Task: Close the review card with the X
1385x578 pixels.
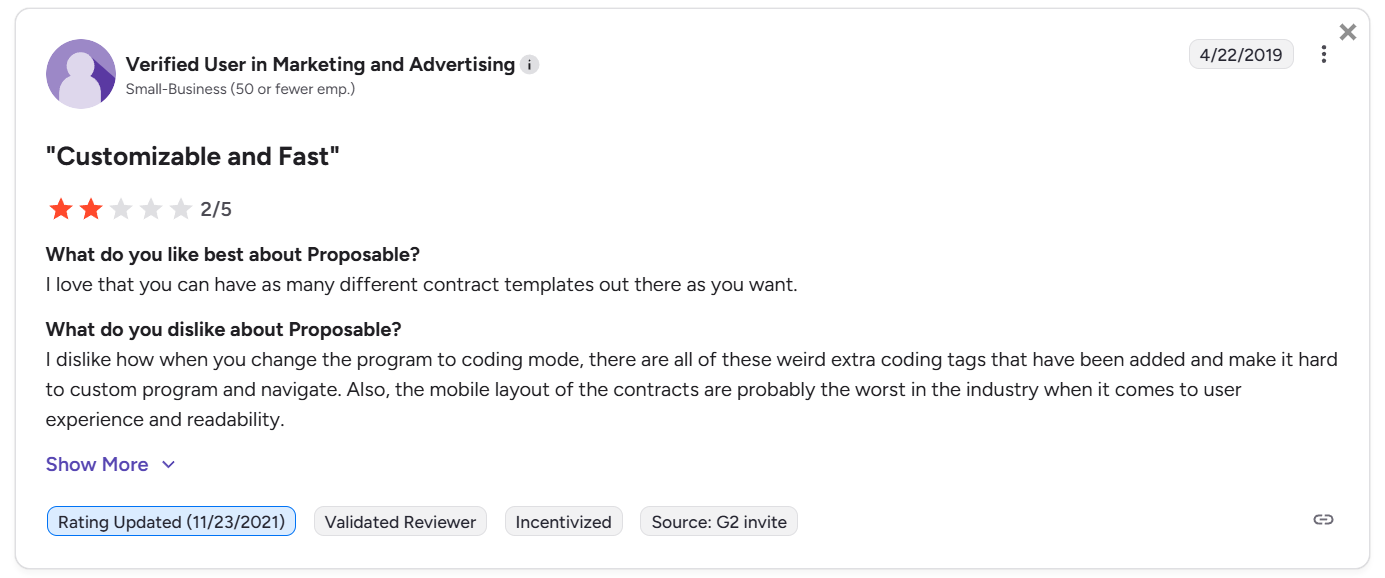Action: pyautogui.click(x=1348, y=32)
